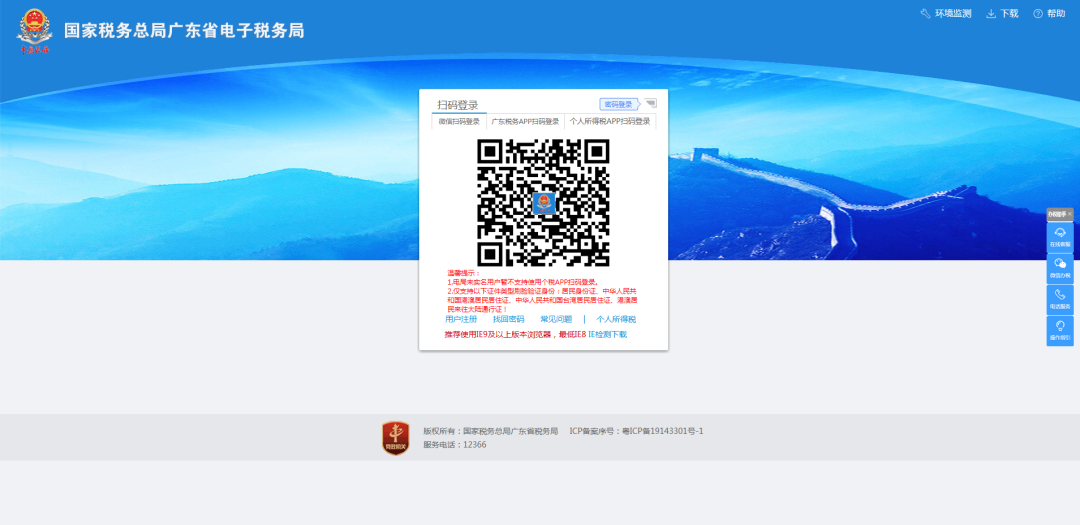Click the login QR code image
This screenshot has height=525, width=1080.
click(x=543, y=203)
